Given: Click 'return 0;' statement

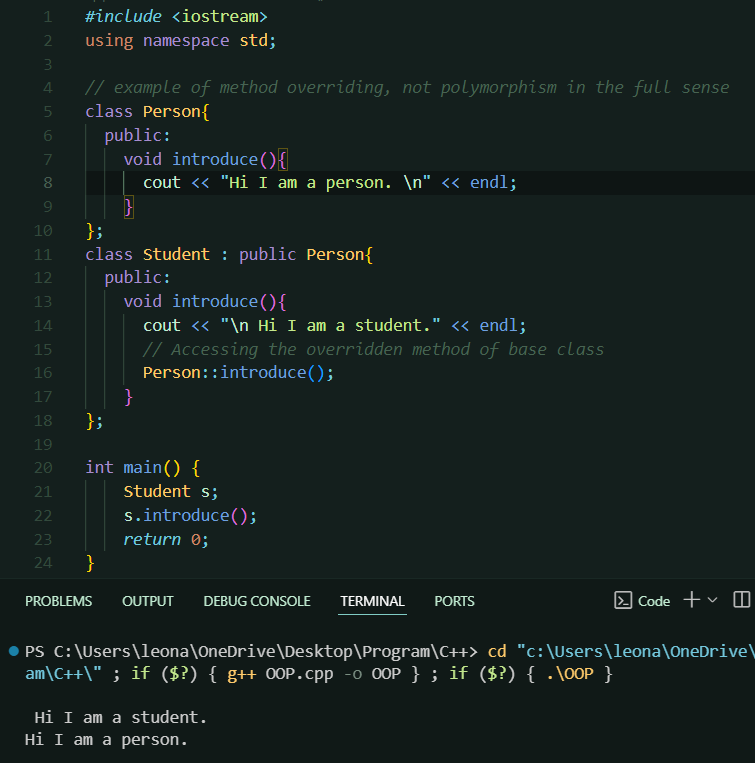Looking at the screenshot, I should coord(166,540).
